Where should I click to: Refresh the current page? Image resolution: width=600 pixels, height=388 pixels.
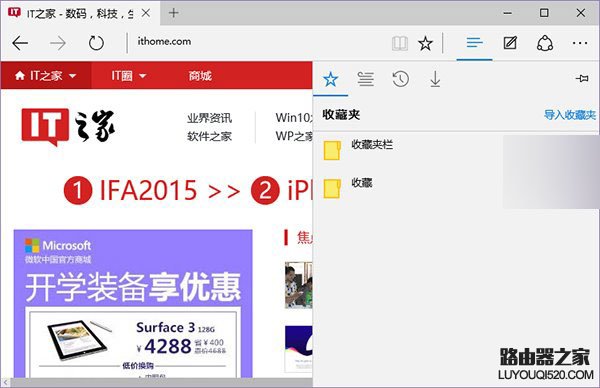(96, 43)
